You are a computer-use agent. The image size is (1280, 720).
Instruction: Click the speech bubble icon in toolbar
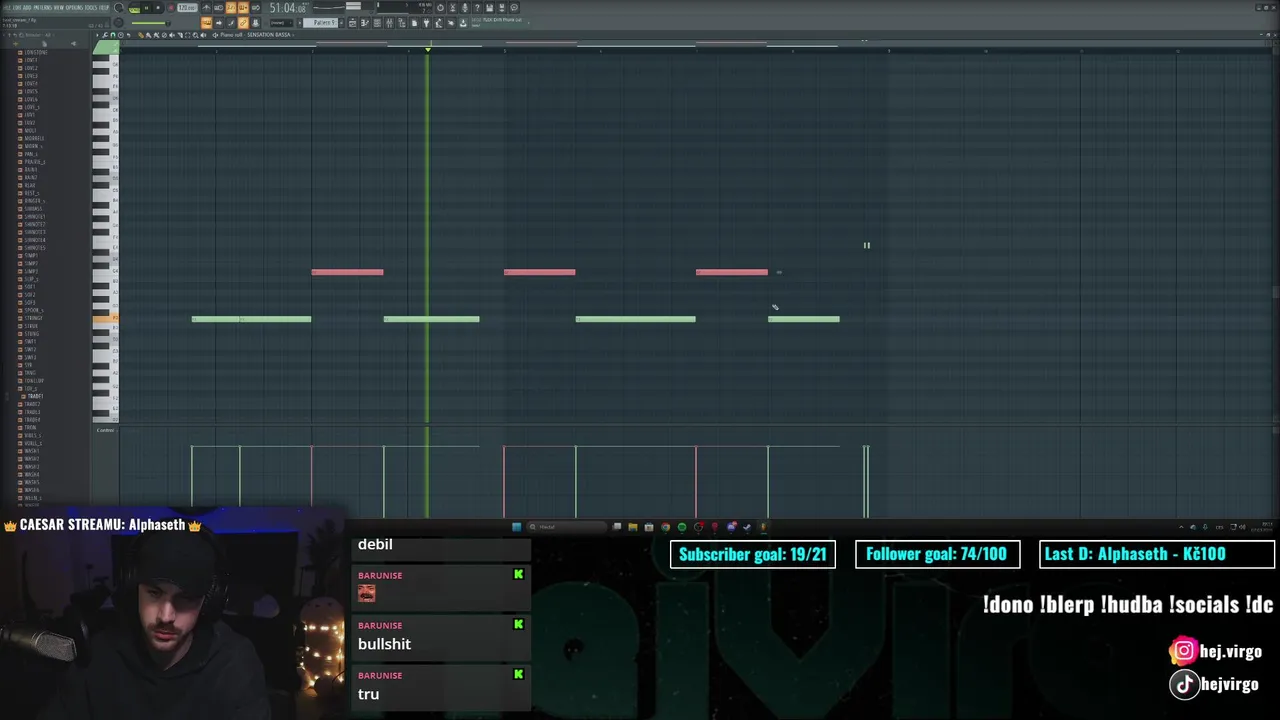click(514, 8)
